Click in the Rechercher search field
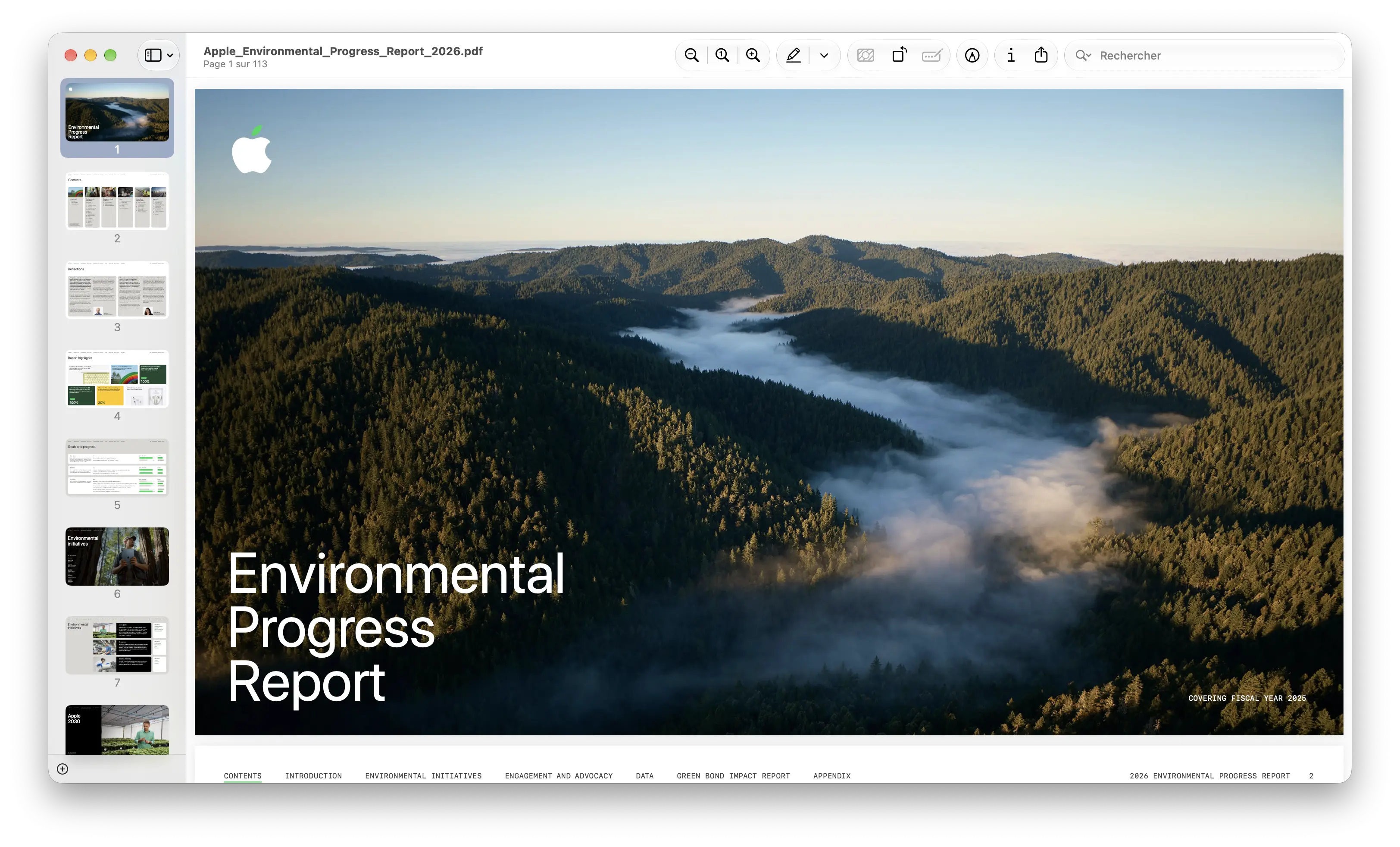 pos(1205,56)
